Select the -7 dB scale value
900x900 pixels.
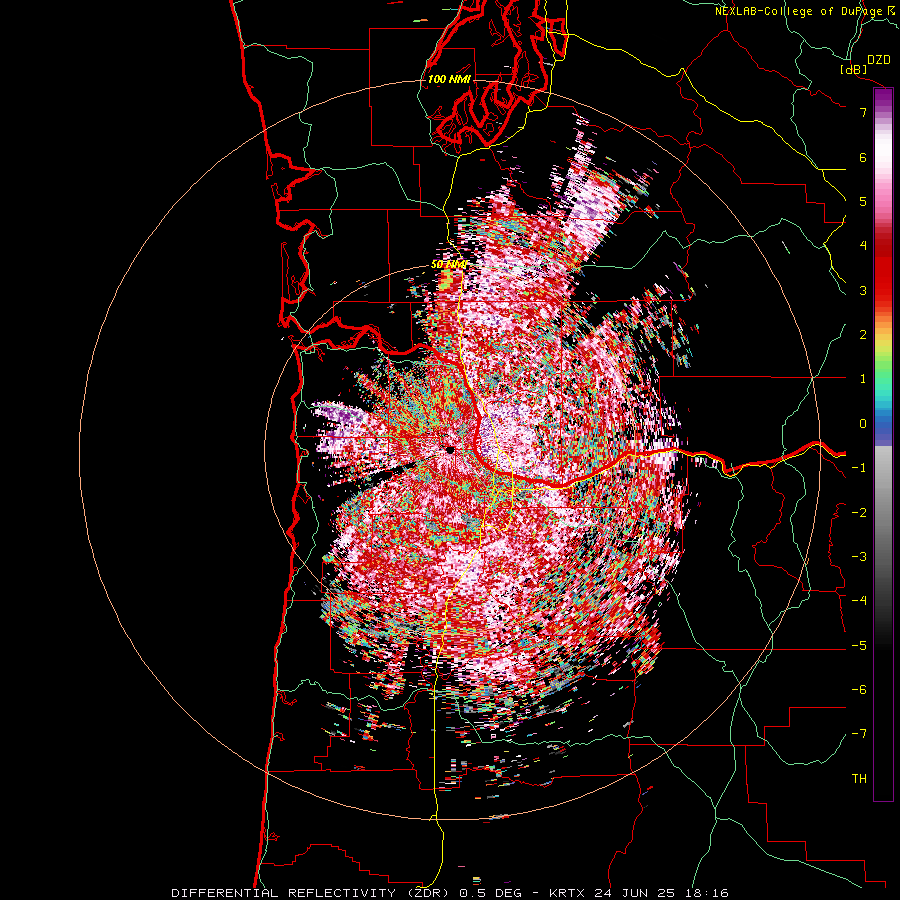(859, 734)
